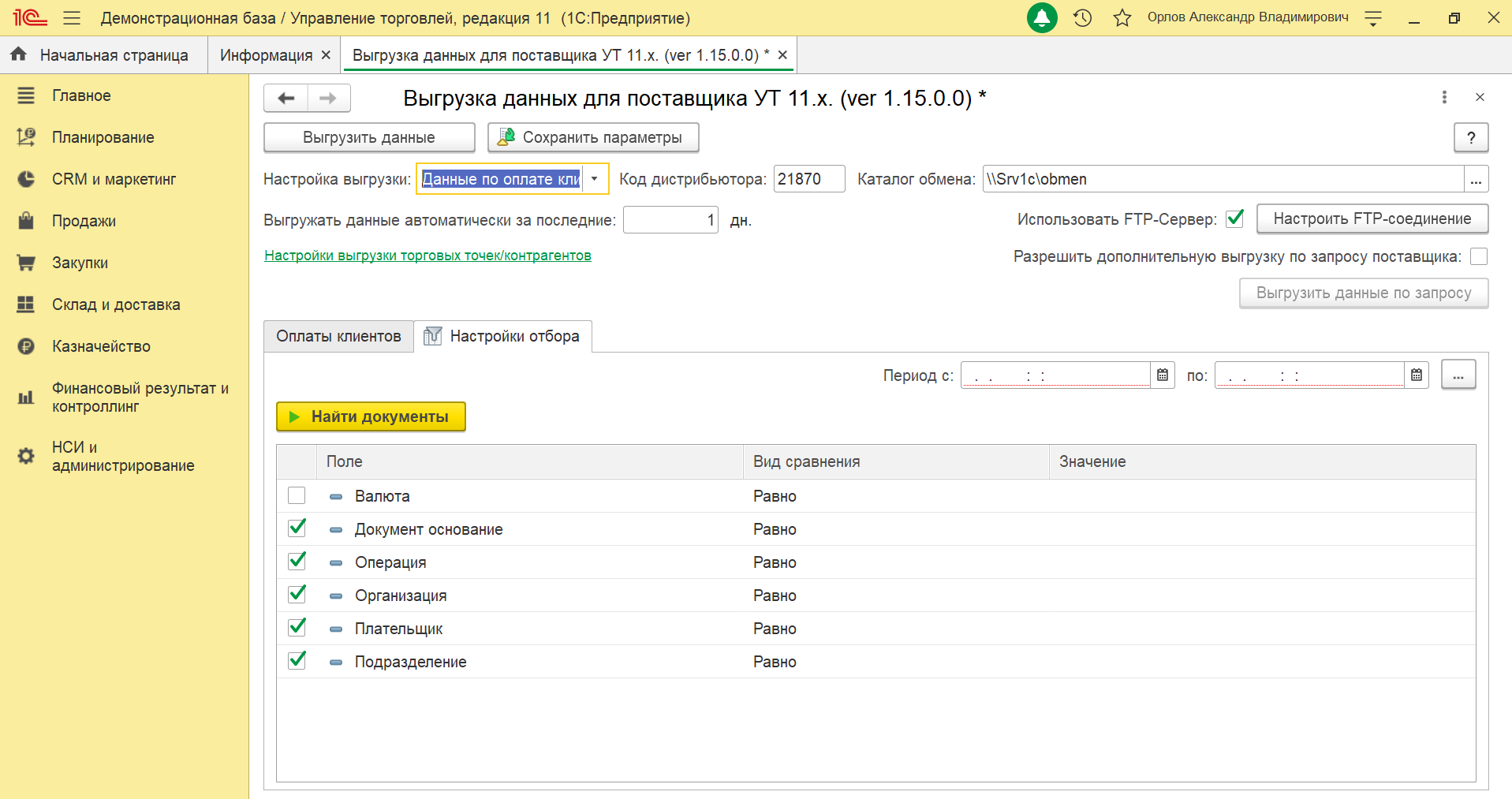Open НСИ и администрирование section
1512x799 pixels.
(125, 456)
